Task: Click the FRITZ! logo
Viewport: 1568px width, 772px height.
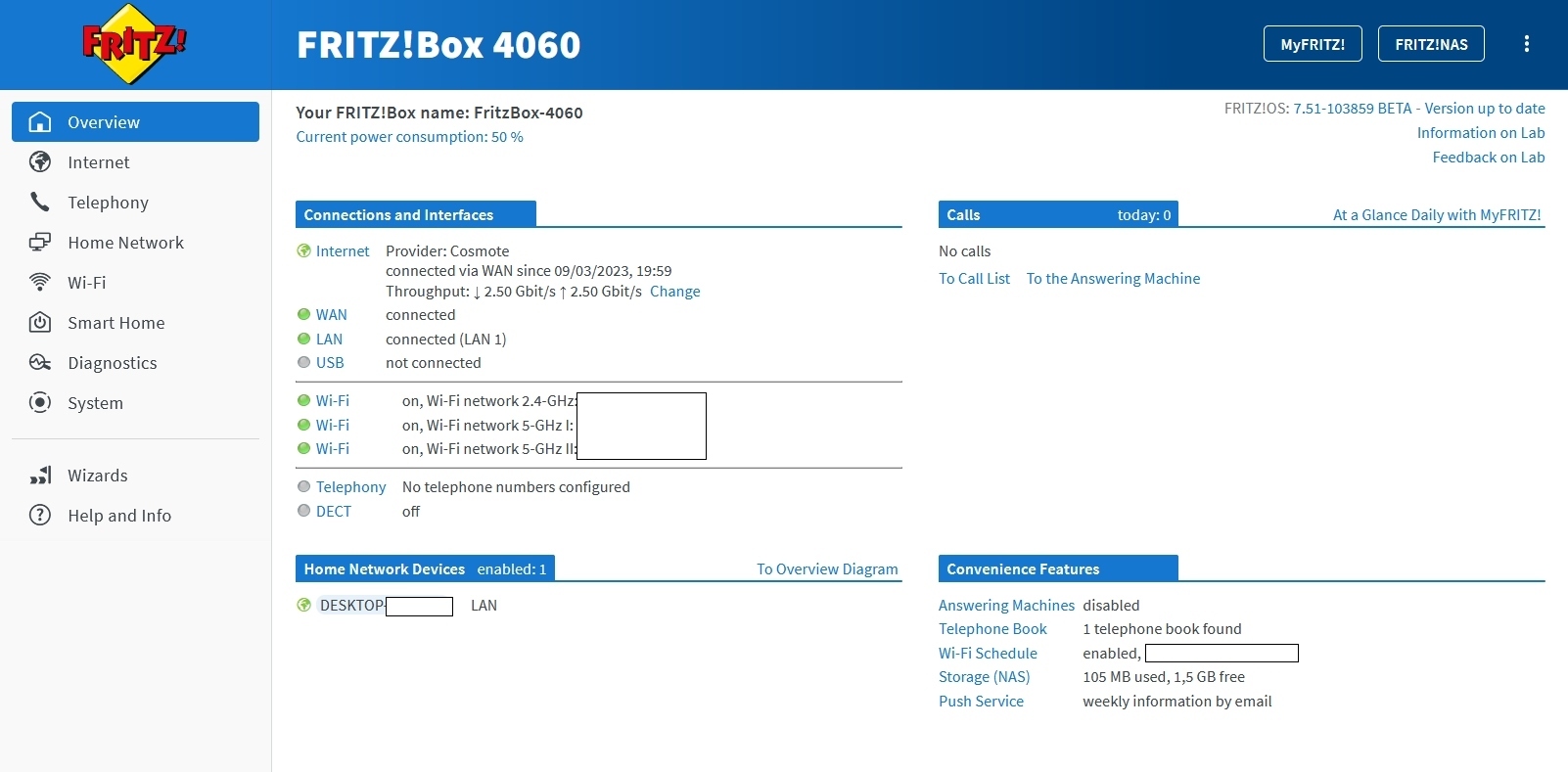Action: (x=134, y=44)
